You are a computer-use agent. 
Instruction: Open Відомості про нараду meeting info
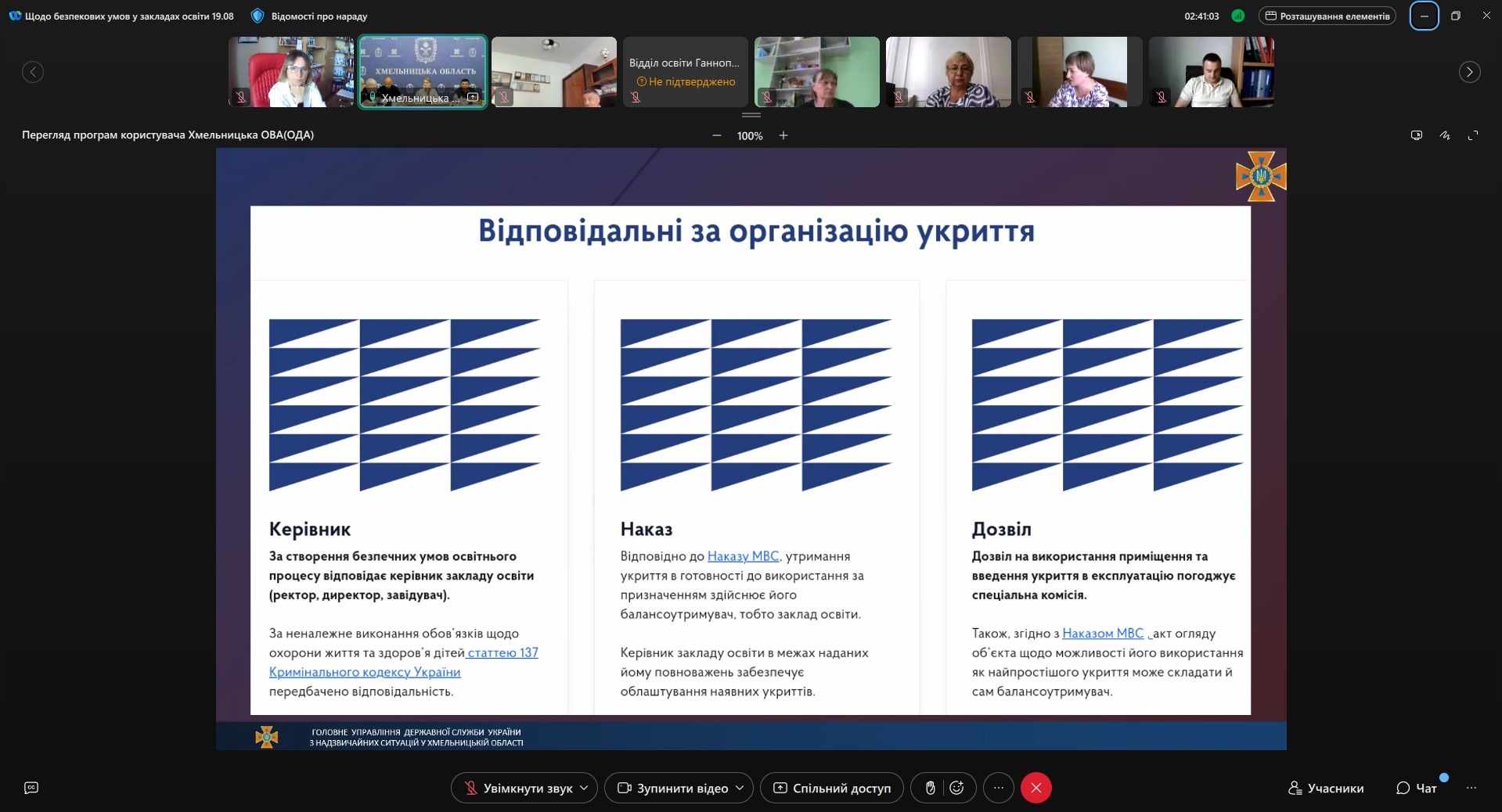pyautogui.click(x=309, y=16)
